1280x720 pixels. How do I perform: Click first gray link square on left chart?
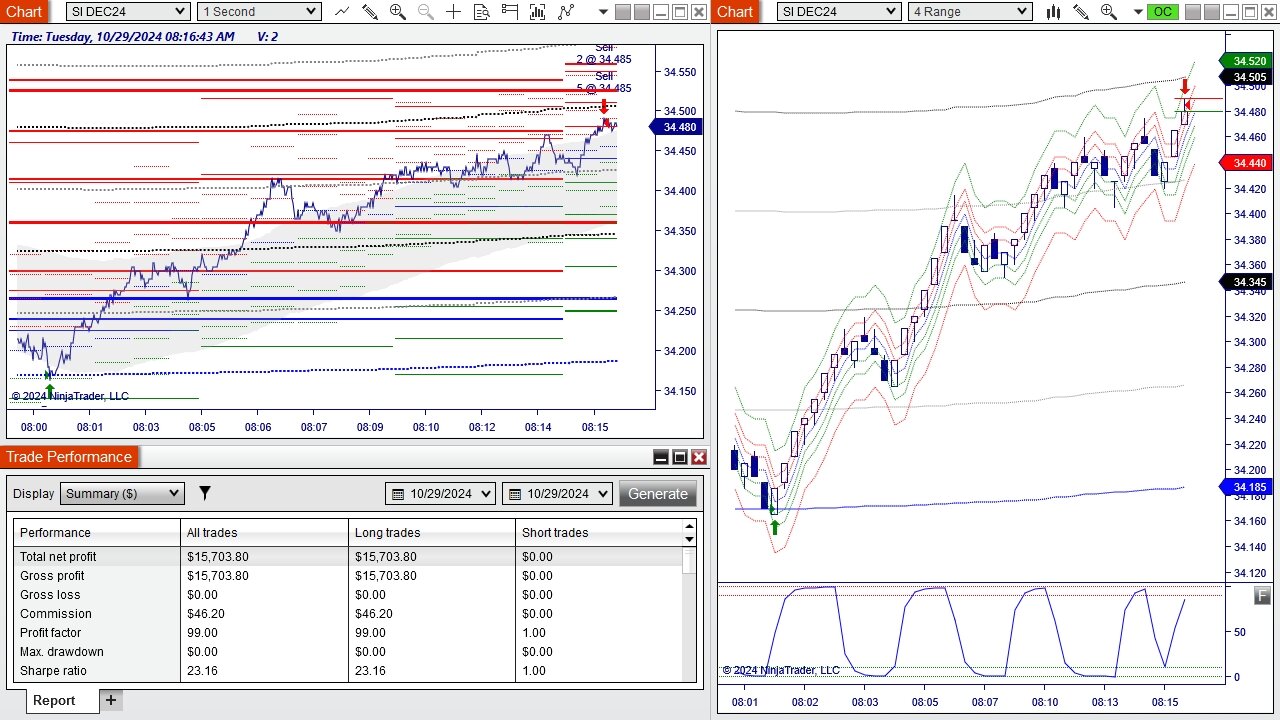pyautogui.click(x=623, y=12)
